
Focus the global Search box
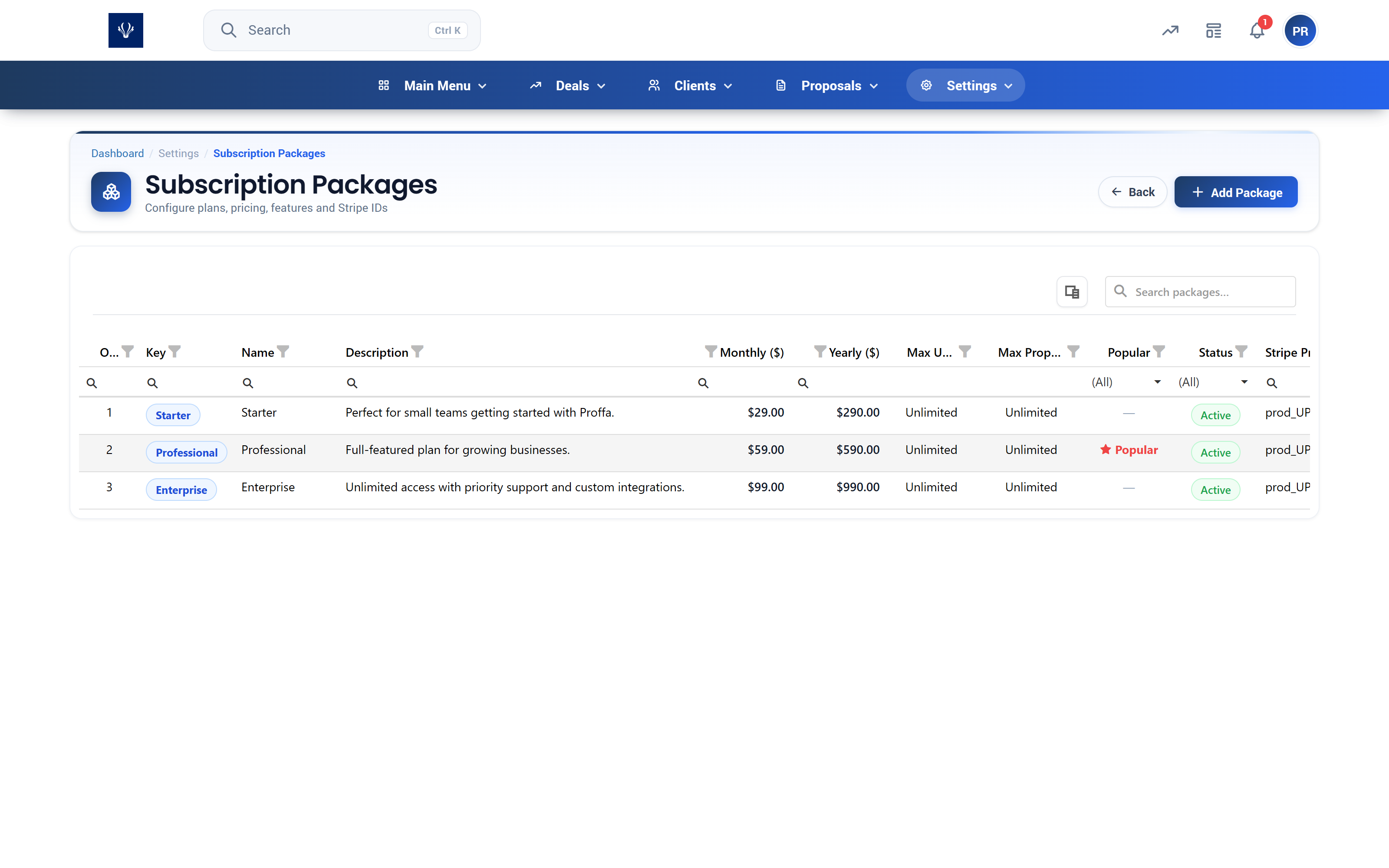(x=342, y=30)
